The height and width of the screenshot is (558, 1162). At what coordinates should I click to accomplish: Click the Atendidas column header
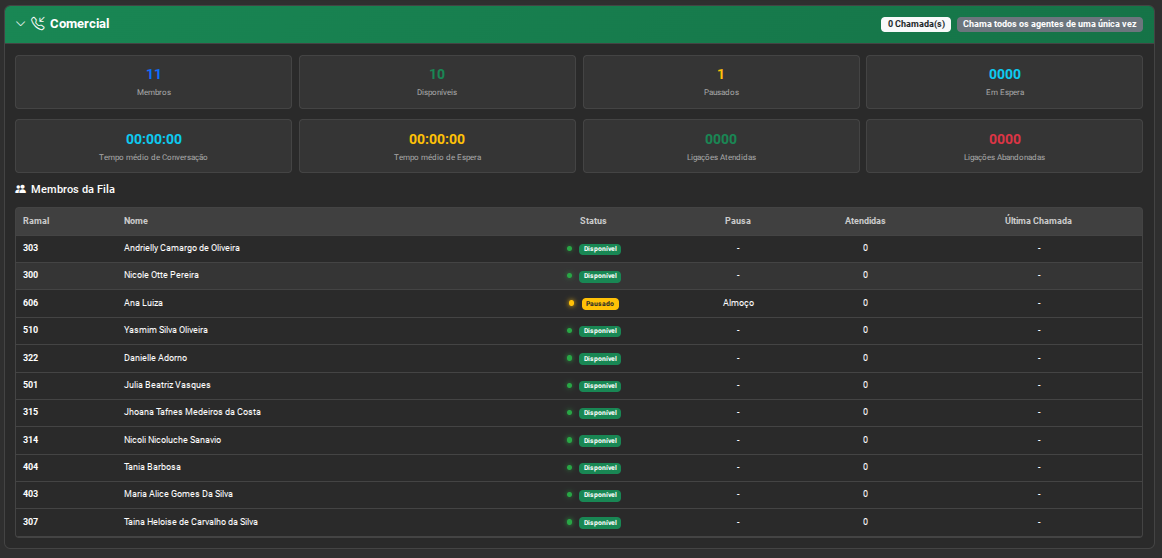point(865,221)
